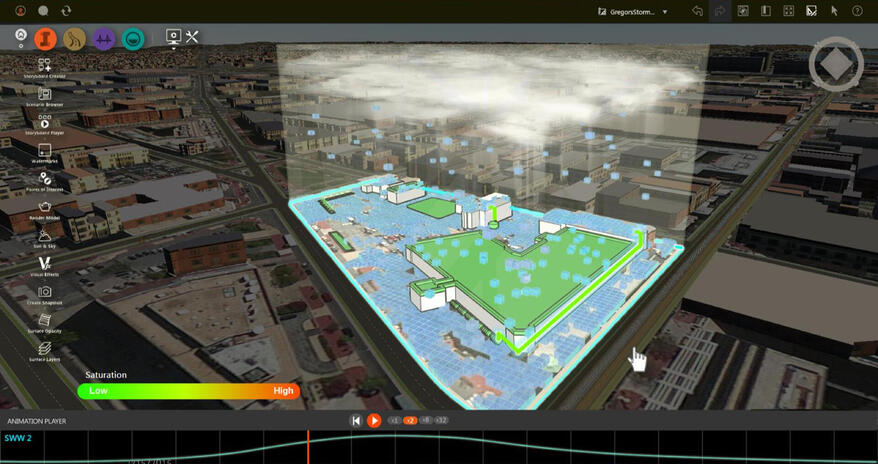
Task: Select the purple bridge design tools icon
Action: (x=103, y=39)
